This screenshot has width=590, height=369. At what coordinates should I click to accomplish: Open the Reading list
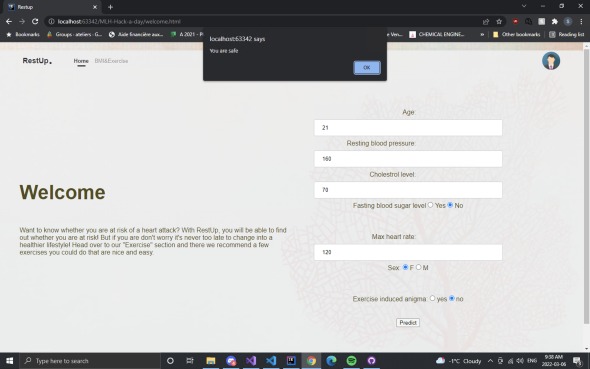point(566,34)
